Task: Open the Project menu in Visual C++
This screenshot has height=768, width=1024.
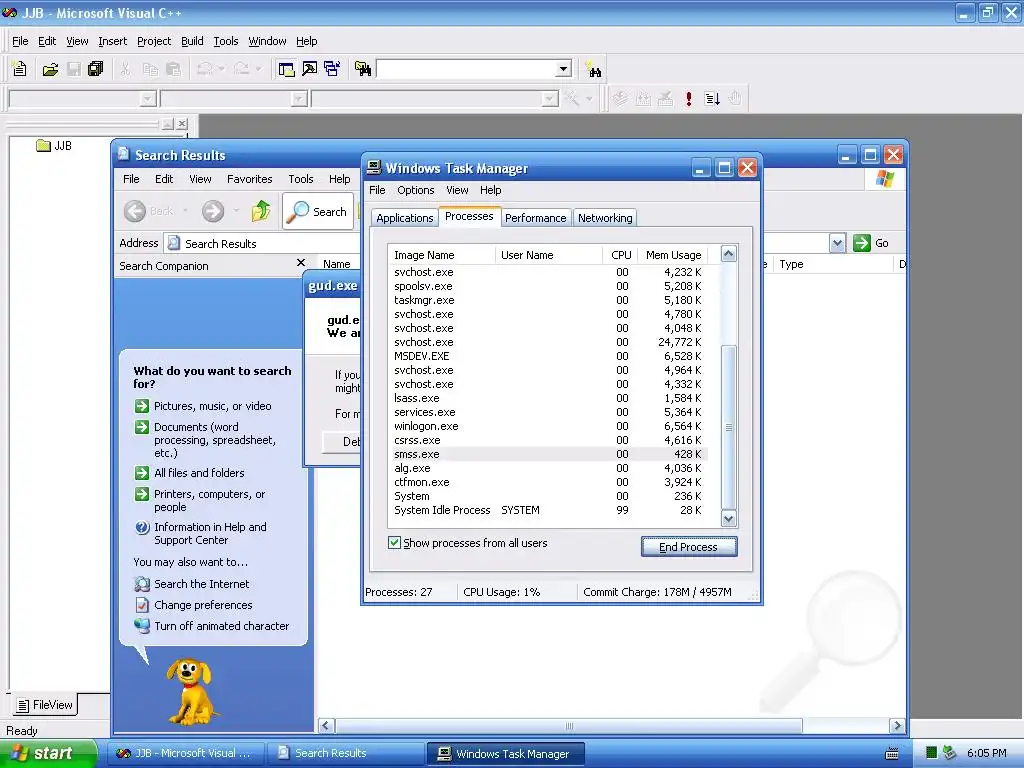Action: [x=154, y=41]
